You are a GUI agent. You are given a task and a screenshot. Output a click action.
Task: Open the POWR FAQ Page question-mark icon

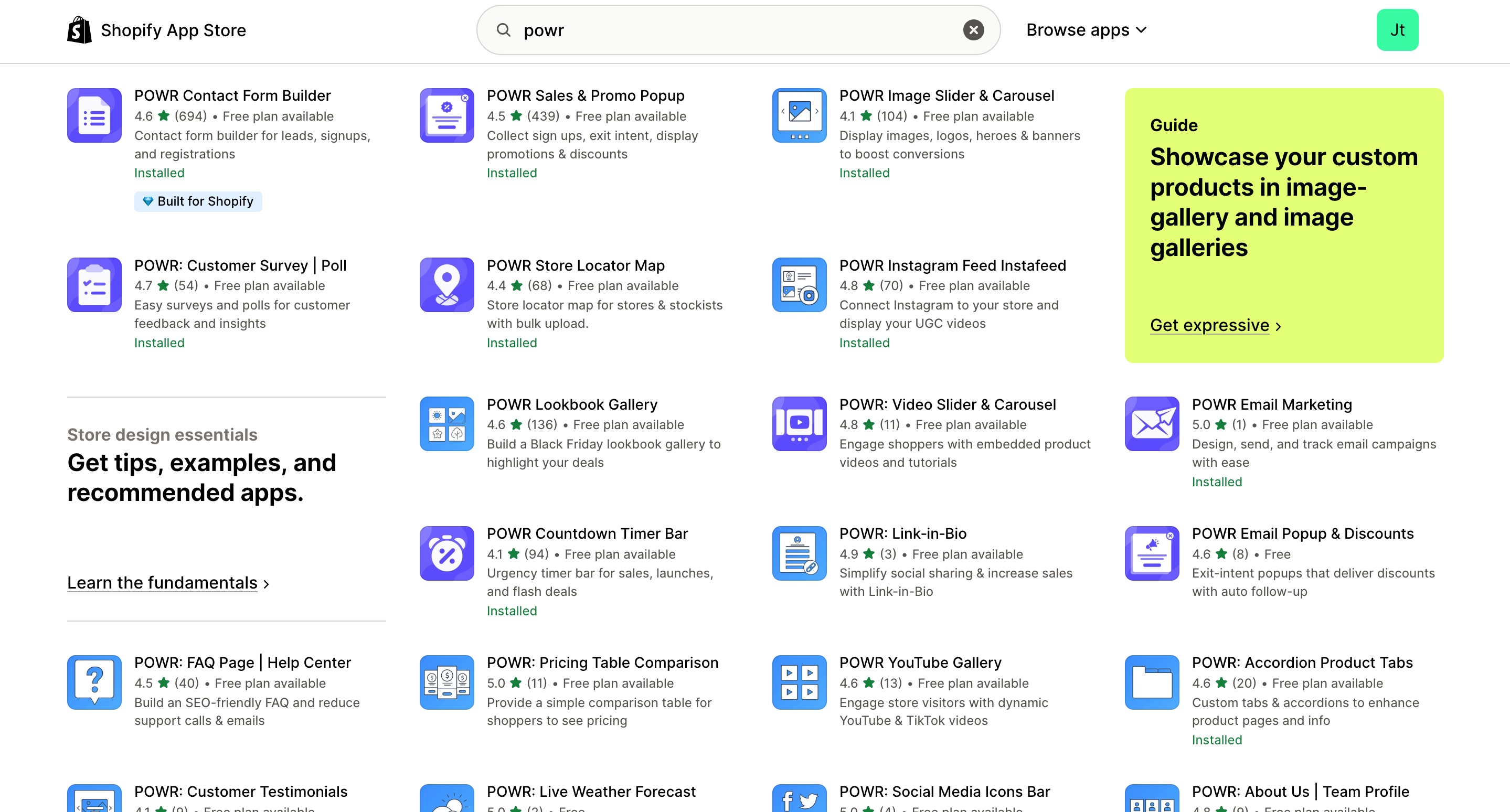tap(94, 682)
